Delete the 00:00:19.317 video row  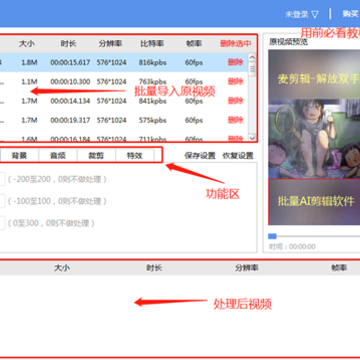point(236,120)
